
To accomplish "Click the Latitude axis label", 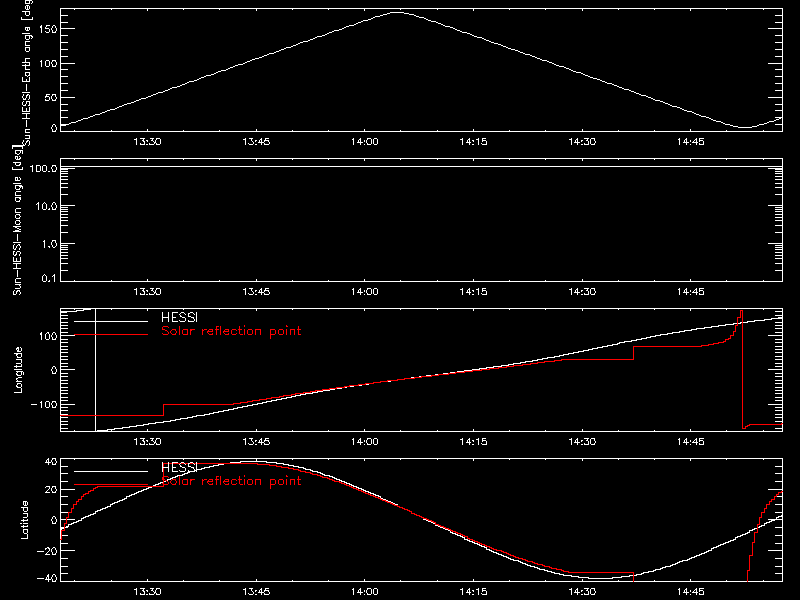I will click(x=24, y=520).
